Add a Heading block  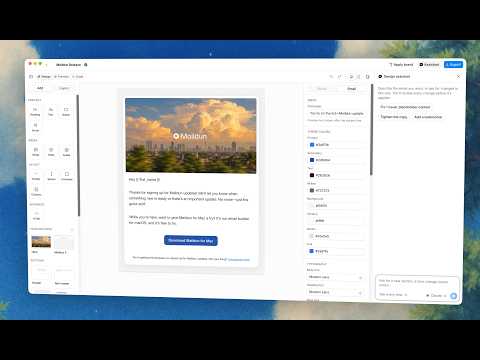(35, 112)
